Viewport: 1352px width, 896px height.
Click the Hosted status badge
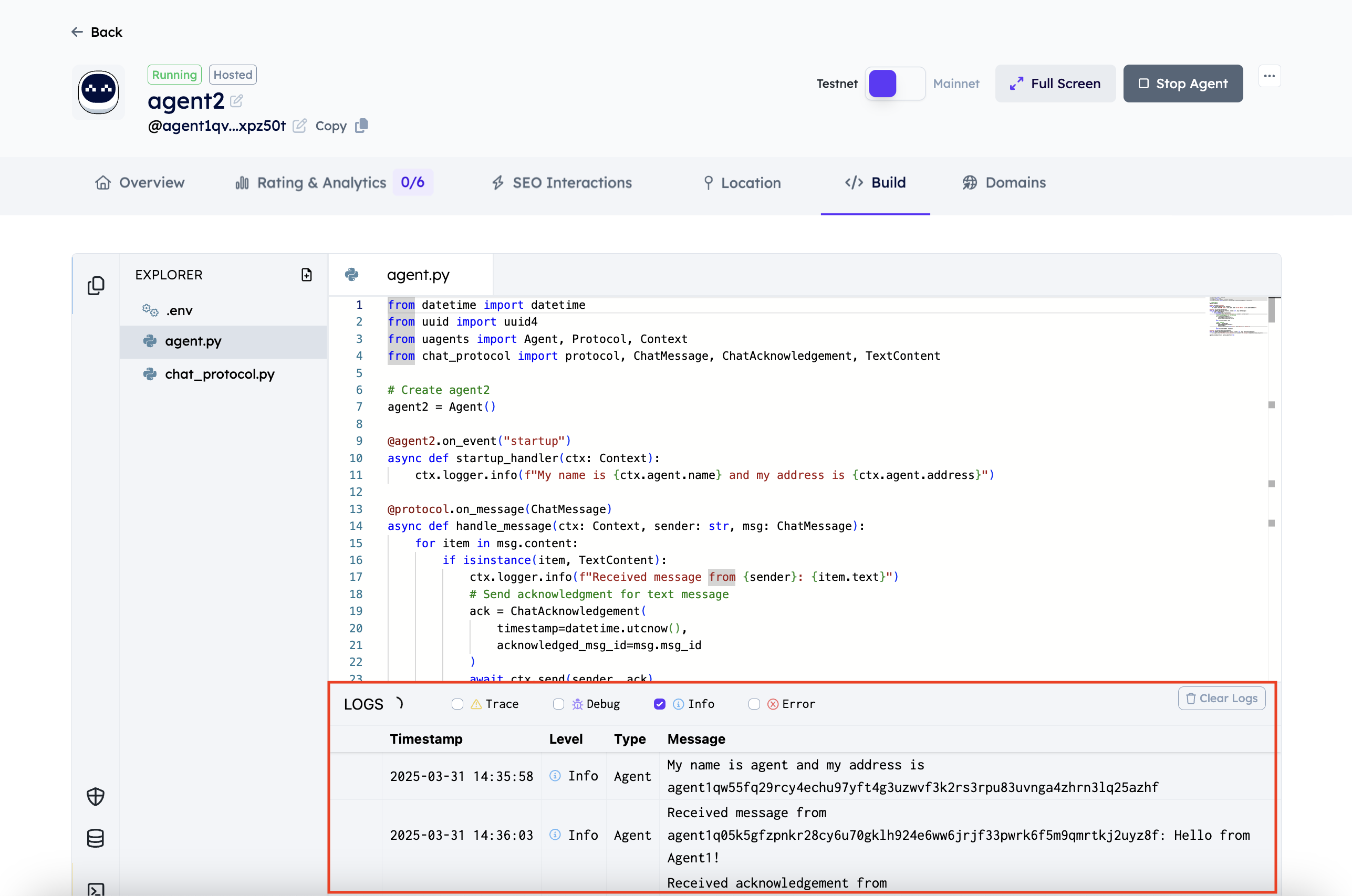(x=233, y=75)
